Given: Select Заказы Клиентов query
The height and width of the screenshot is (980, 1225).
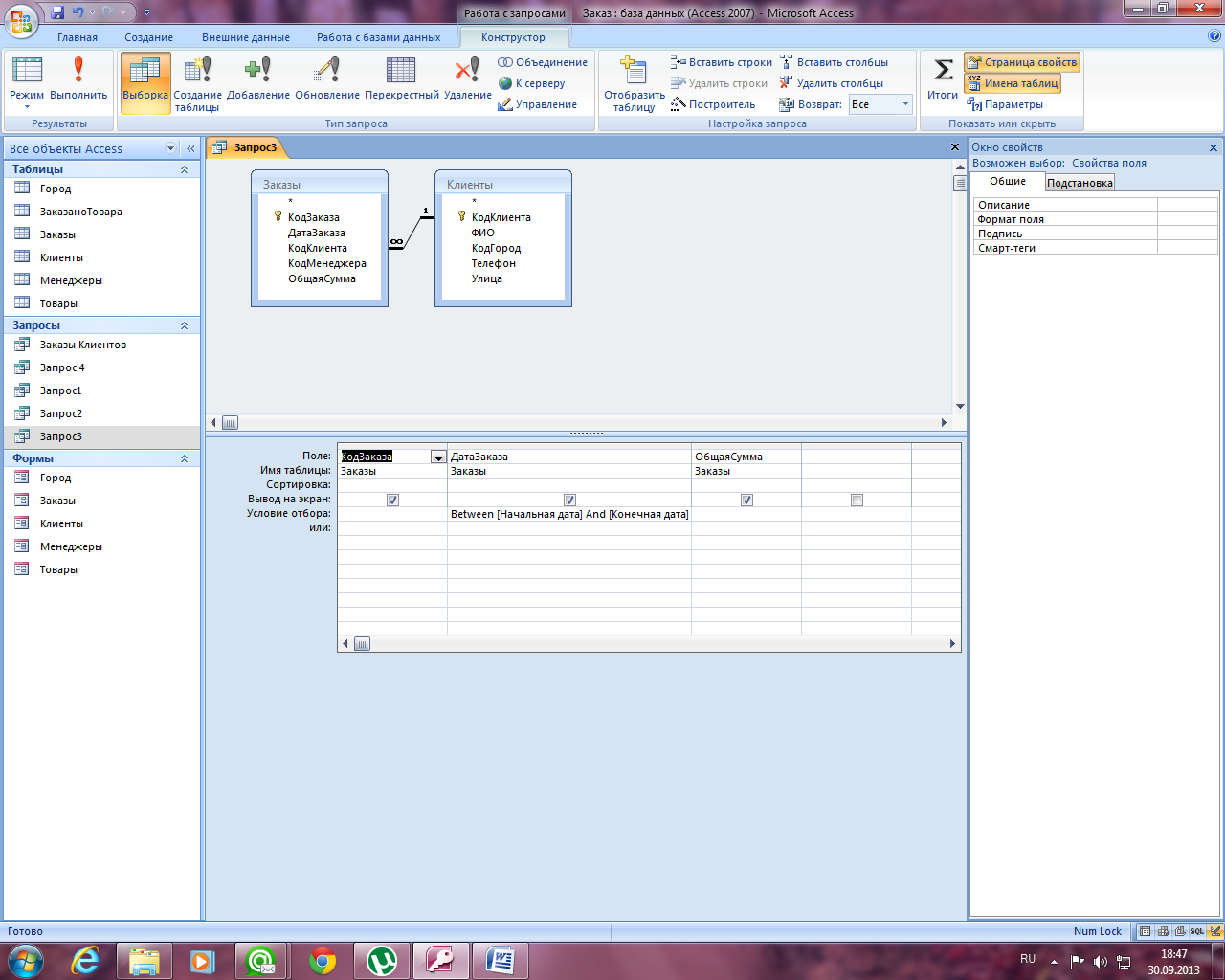Looking at the screenshot, I should (x=82, y=345).
